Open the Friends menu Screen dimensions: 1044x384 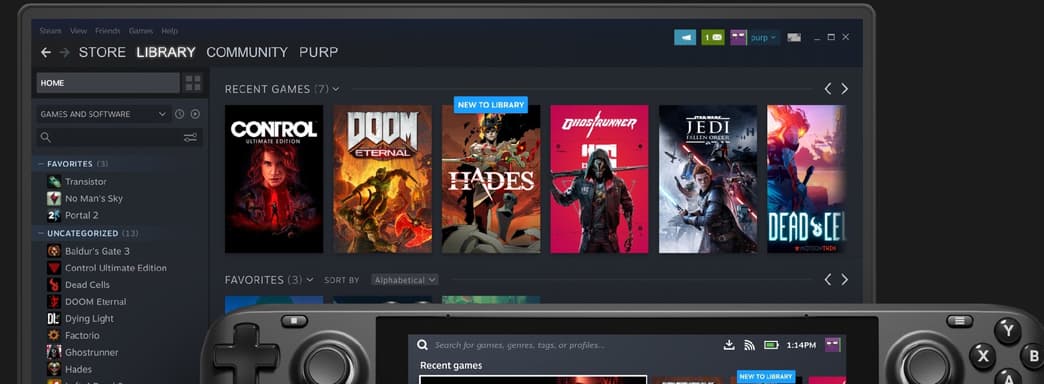coord(108,31)
